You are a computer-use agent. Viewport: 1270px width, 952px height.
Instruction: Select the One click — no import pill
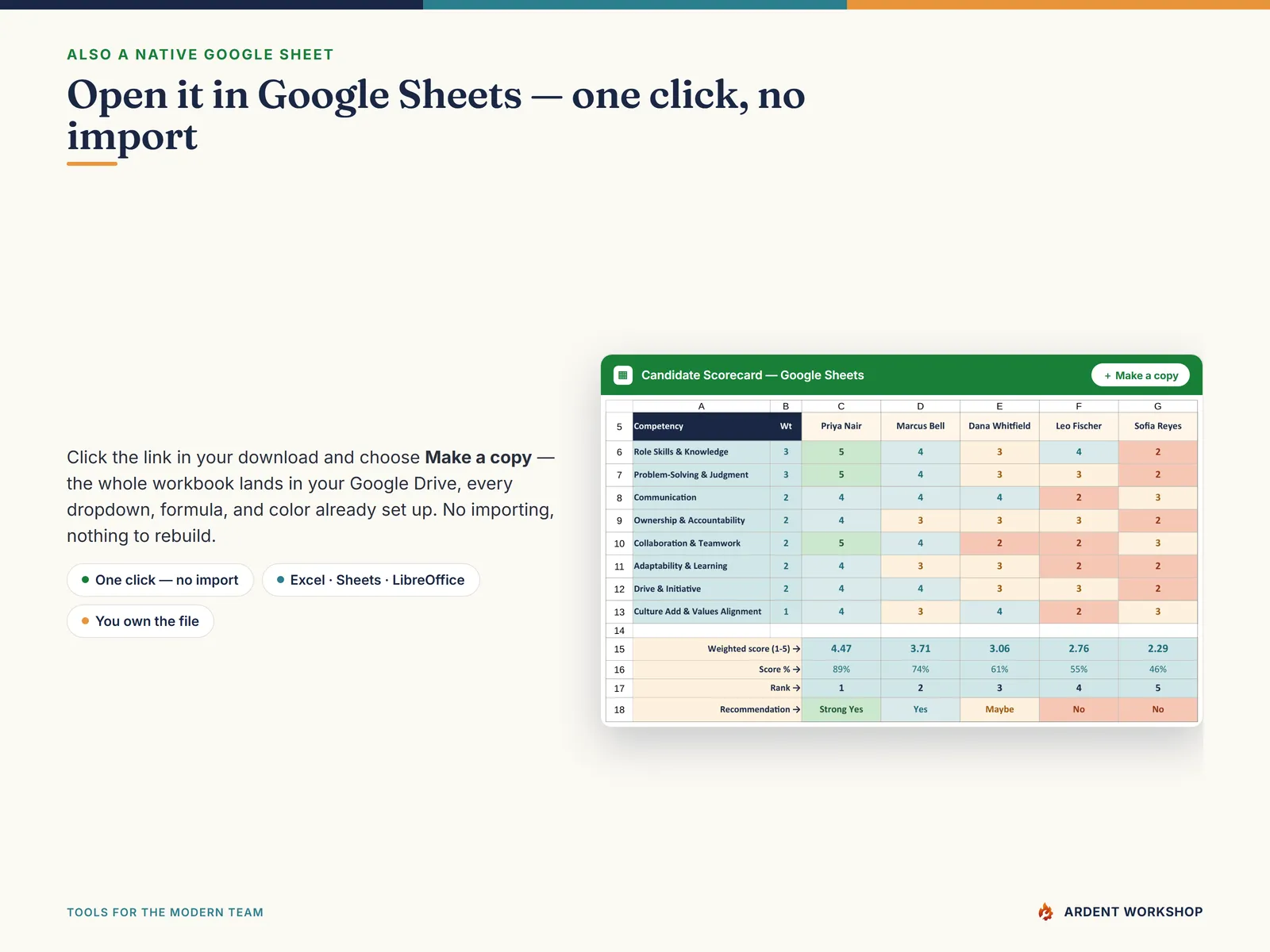click(160, 580)
